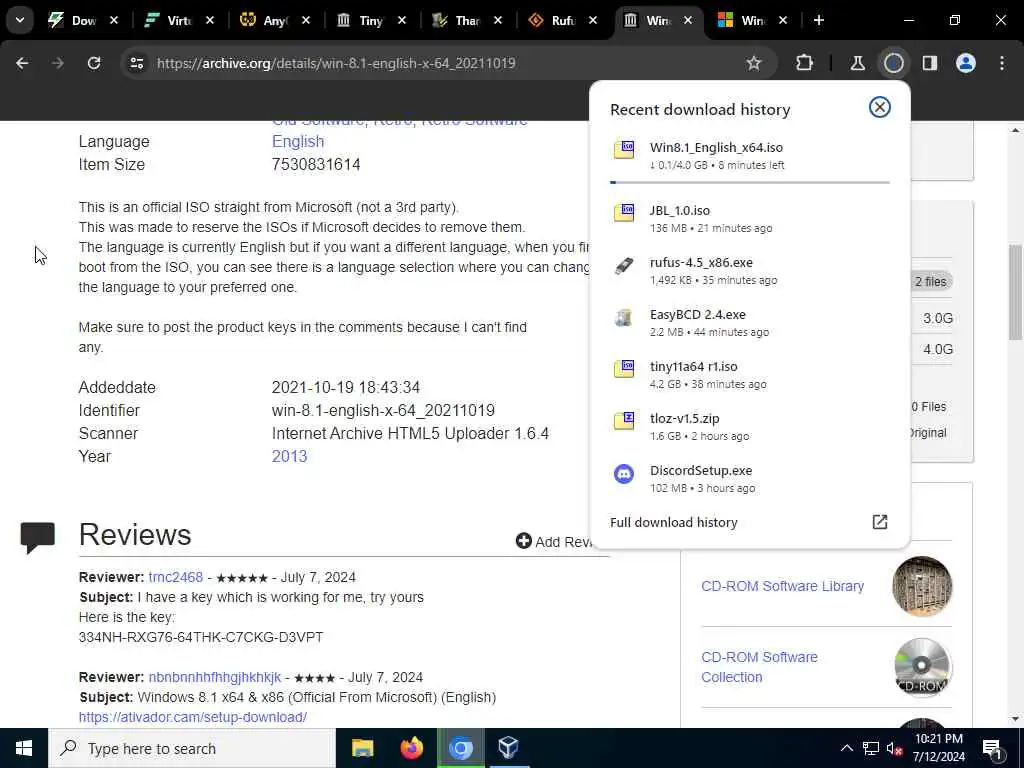Open CD-ROM Software Library link
The width and height of the screenshot is (1024, 768).
pyautogui.click(x=782, y=586)
